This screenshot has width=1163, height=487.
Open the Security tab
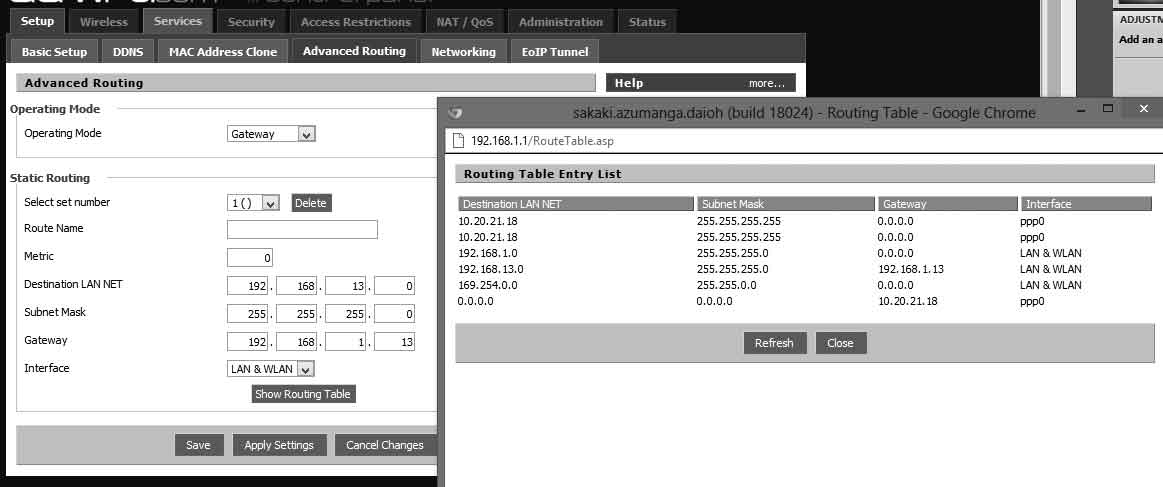point(251,21)
